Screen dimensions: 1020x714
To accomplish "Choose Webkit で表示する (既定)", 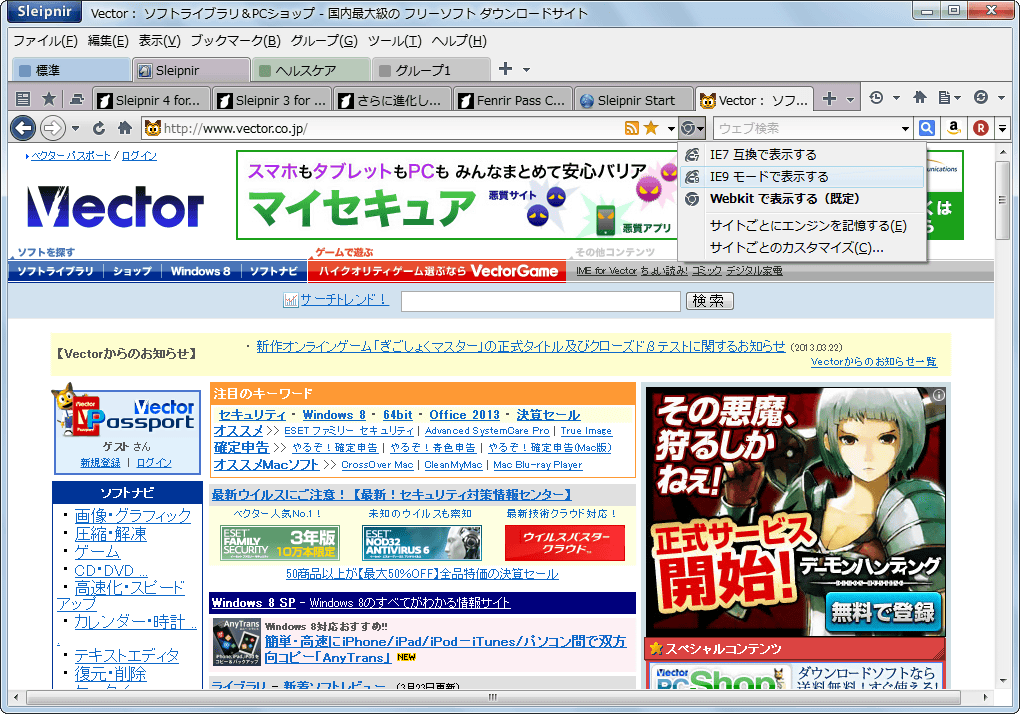I will 801,199.
